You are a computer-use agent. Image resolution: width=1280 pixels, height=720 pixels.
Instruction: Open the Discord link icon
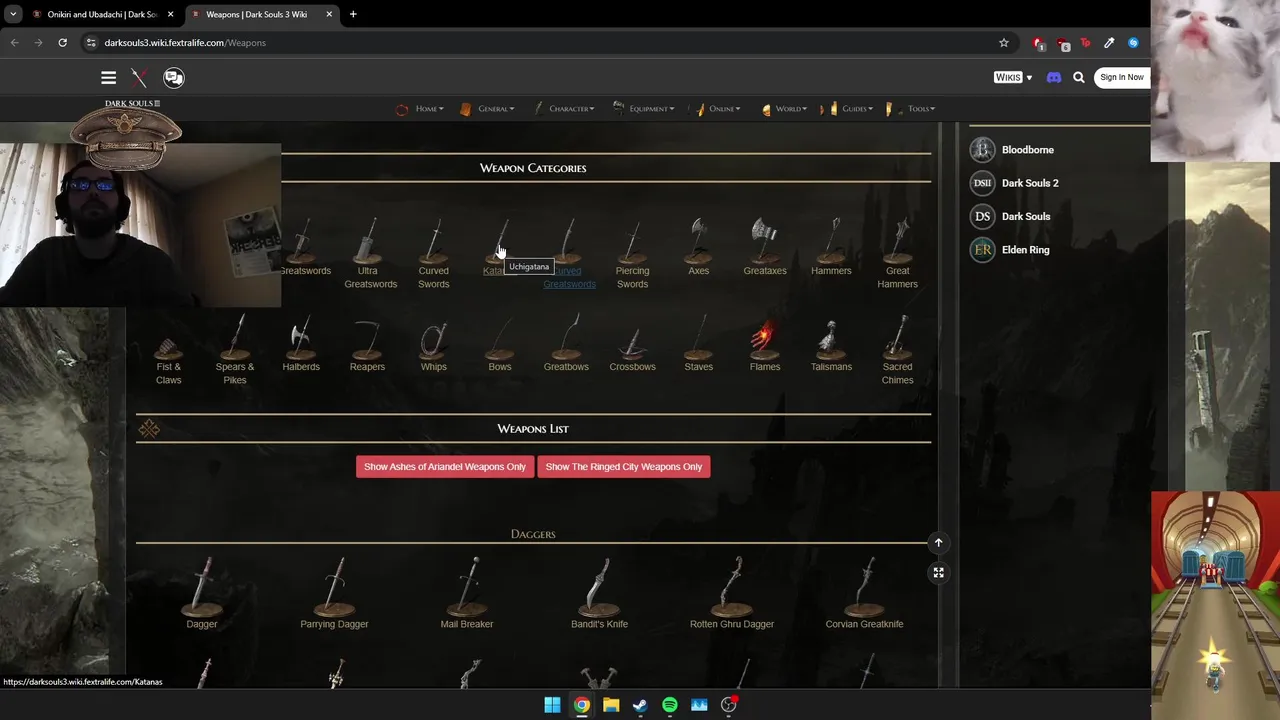point(1053,77)
